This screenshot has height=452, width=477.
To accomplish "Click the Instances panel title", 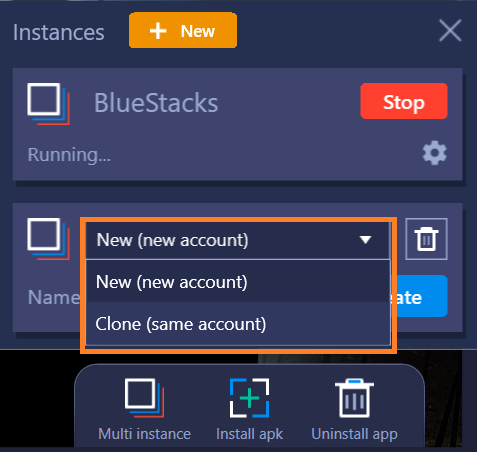I will tap(59, 32).
